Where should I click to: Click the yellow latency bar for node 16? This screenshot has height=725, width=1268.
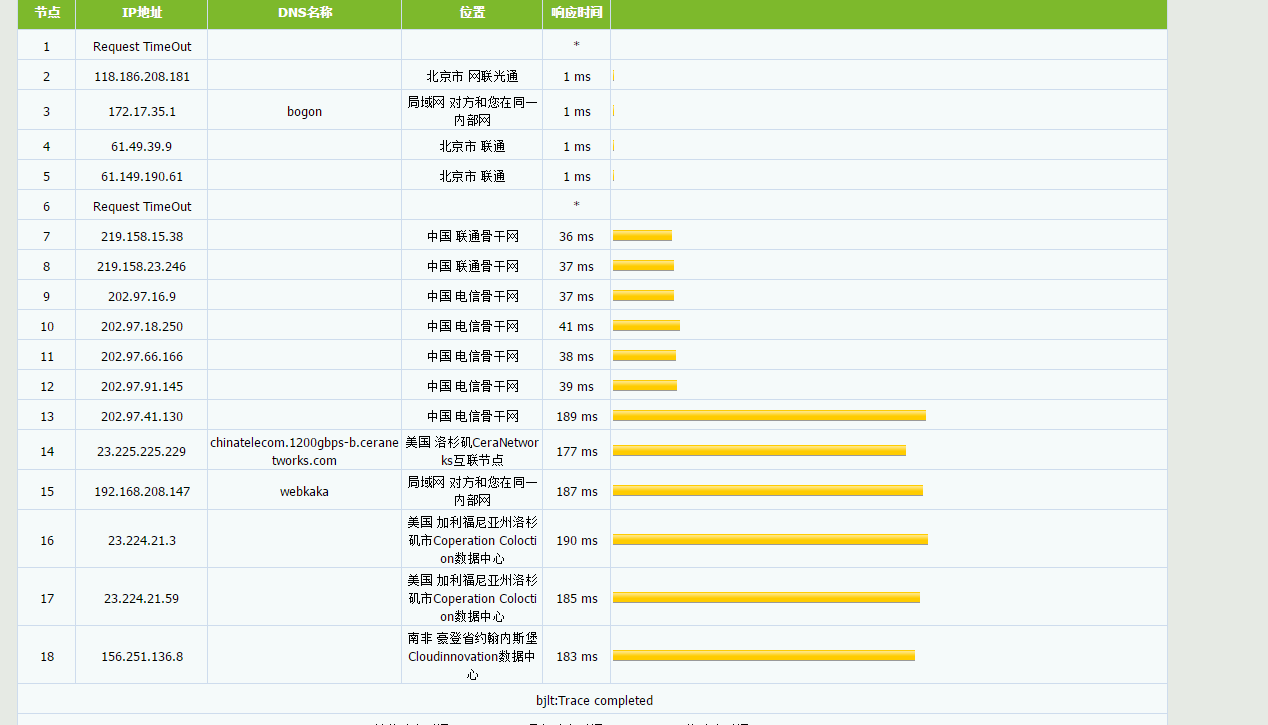pos(770,539)
